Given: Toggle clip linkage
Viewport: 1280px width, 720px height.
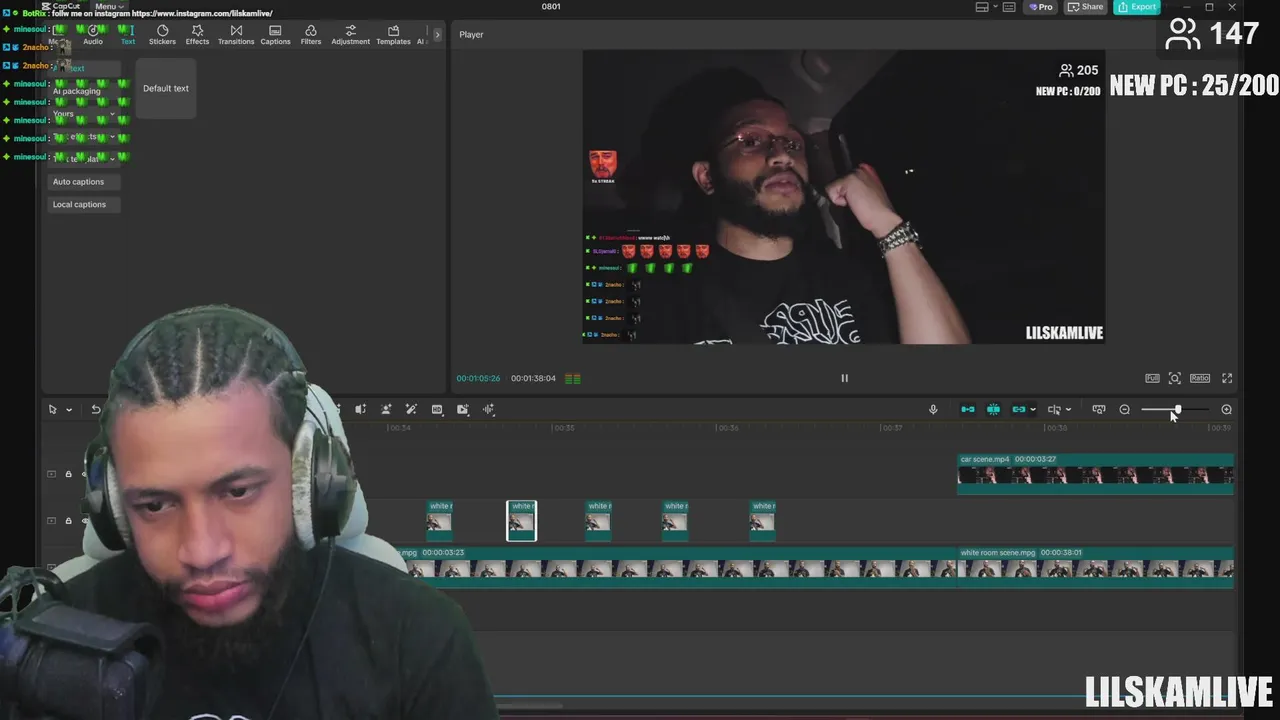Looking at the screenshot, I should coord(1018,409).
